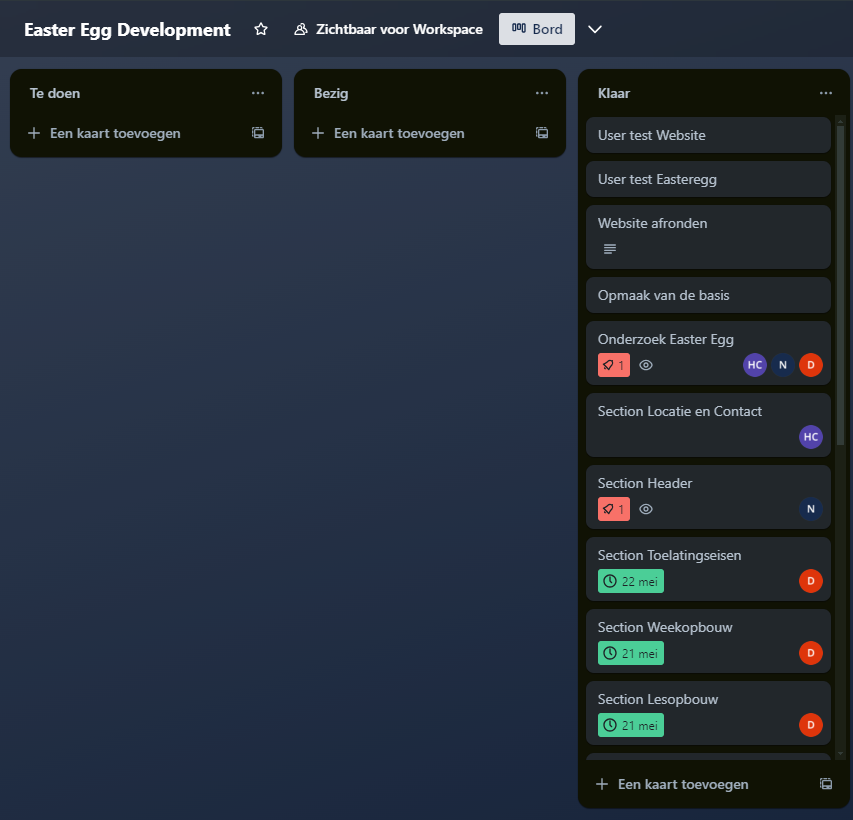Open Zichtbaar voor Workspace visibility settings
This screenshot has width=853, height=820.
[388, 30]
